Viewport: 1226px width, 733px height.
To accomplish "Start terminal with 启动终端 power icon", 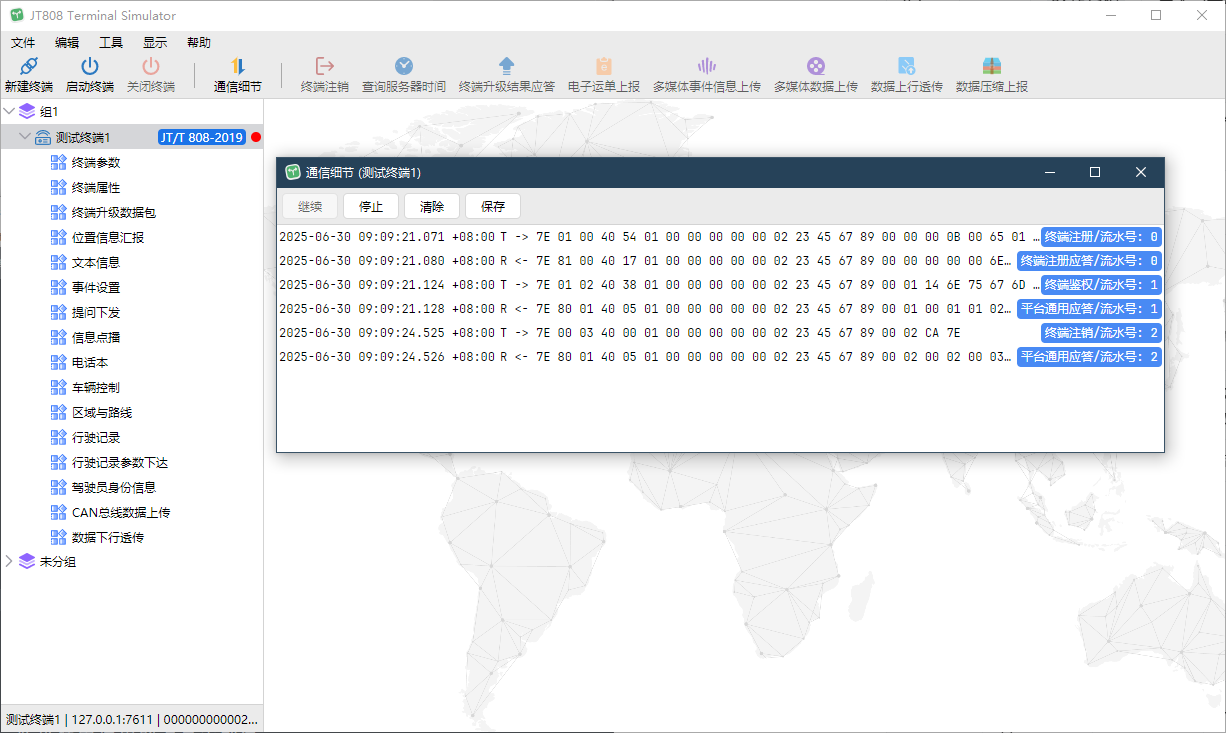I will (90, 66).
